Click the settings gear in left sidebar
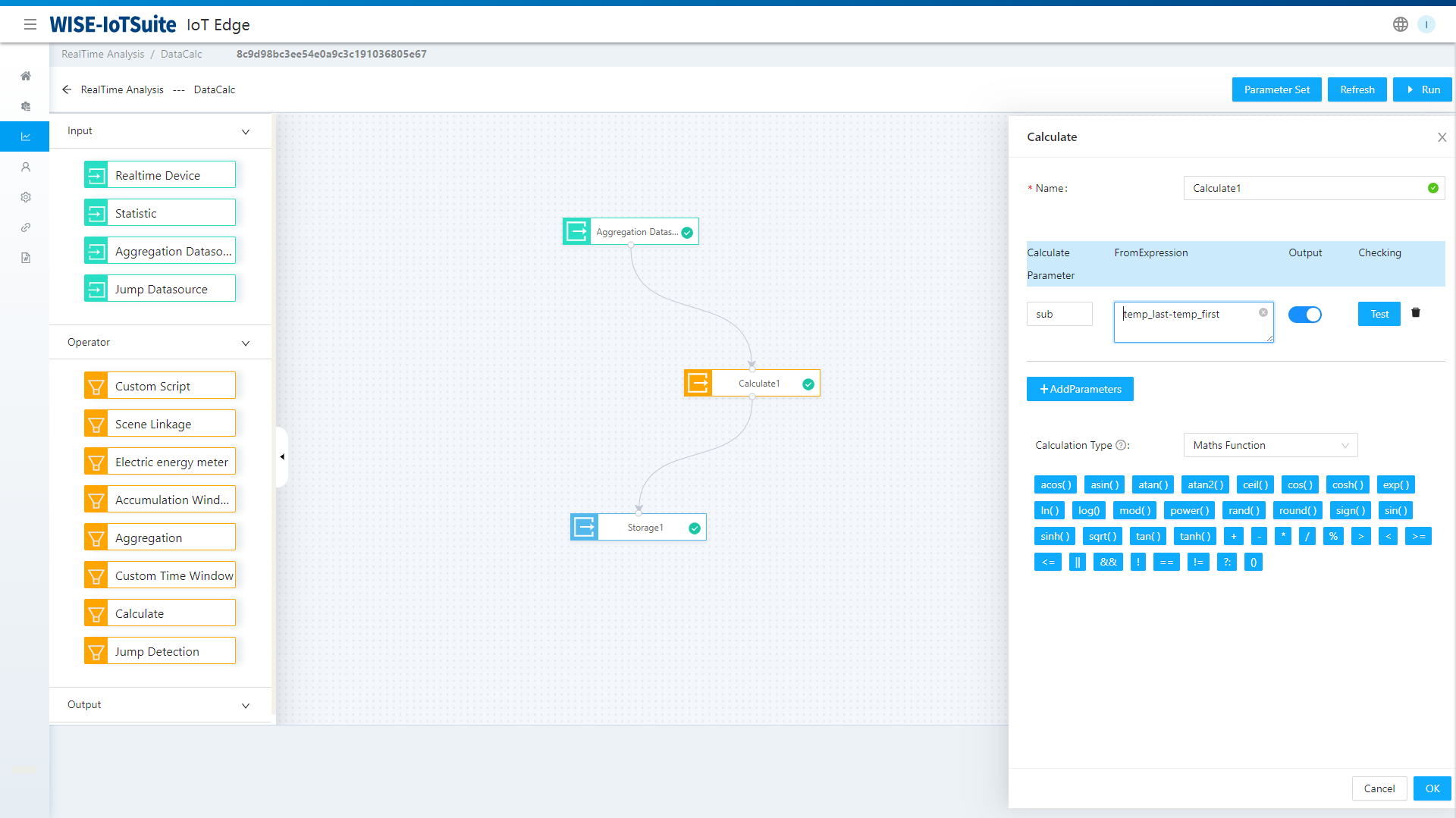 (26, 197)
